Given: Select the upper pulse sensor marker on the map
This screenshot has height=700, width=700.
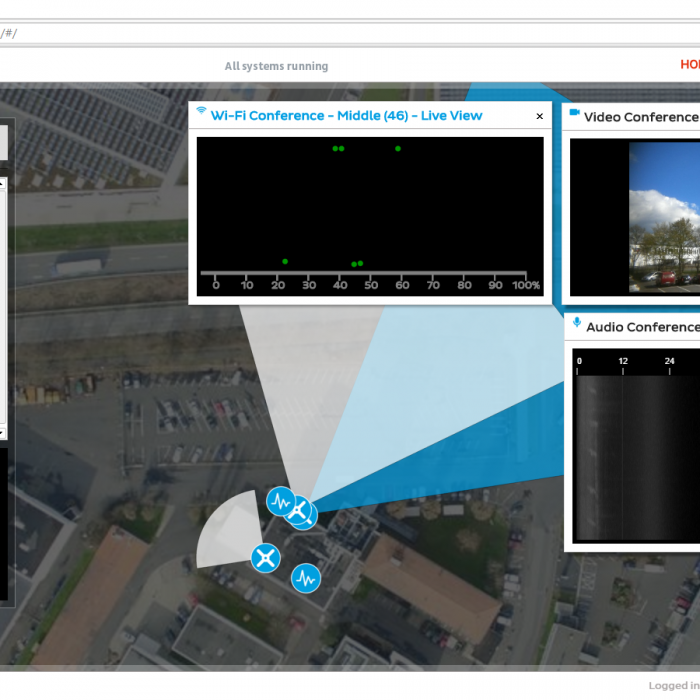Looking at the screenshot, I should pos(280,501).
